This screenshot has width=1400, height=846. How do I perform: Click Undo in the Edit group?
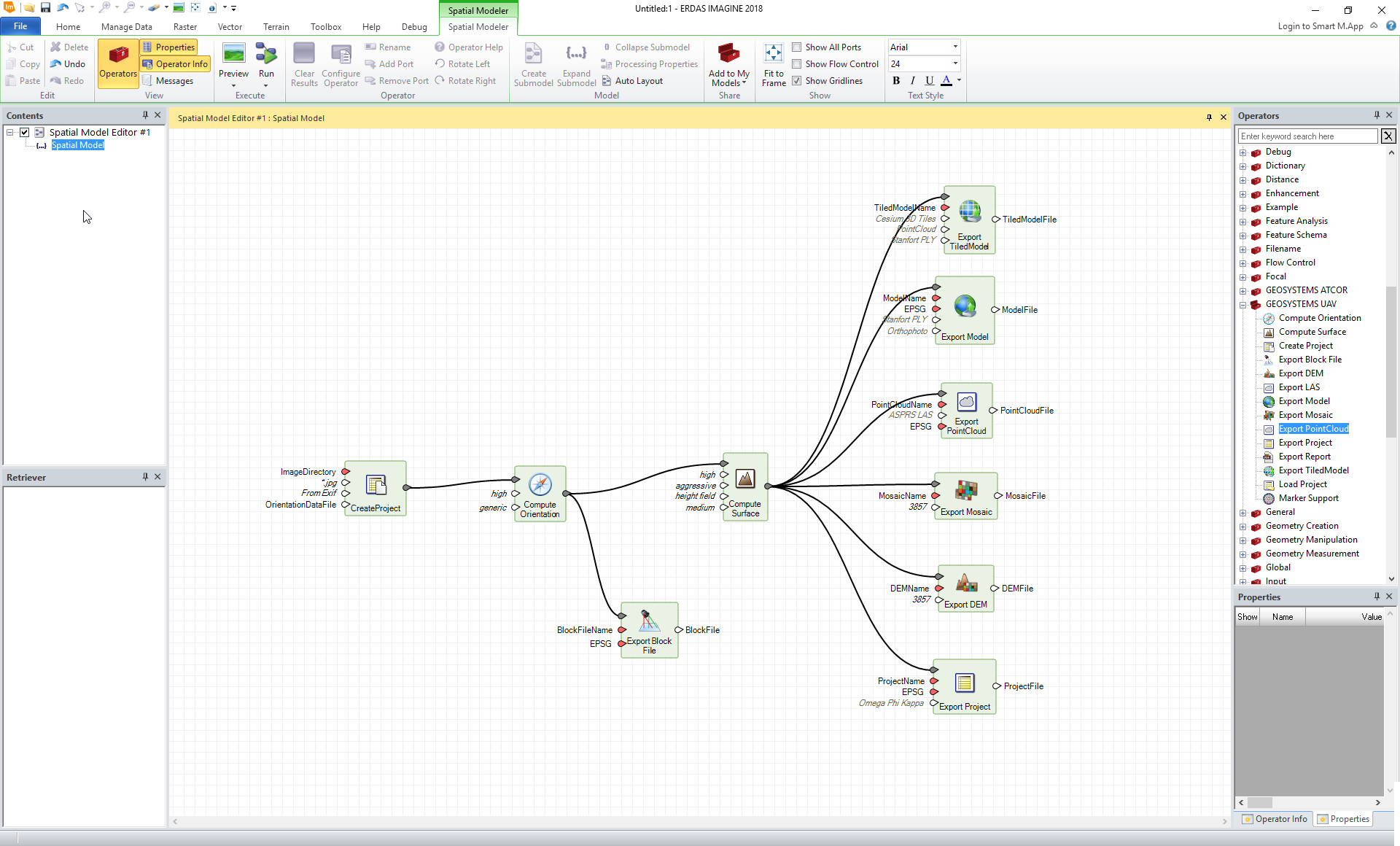click(x=68, y=63)
